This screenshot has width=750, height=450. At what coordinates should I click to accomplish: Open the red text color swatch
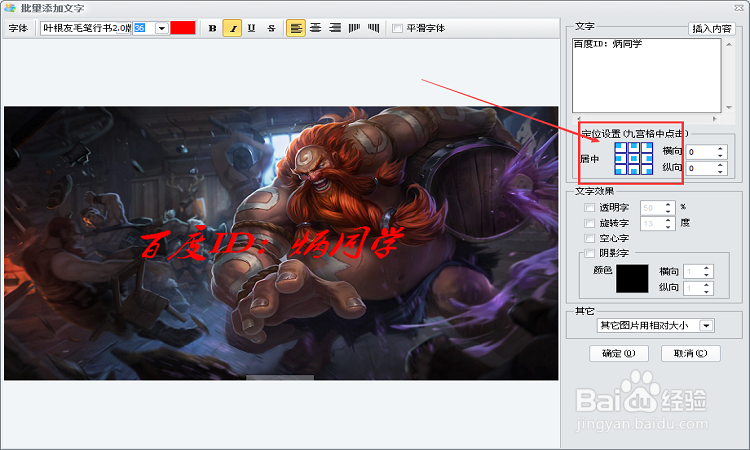coord(183,28)
